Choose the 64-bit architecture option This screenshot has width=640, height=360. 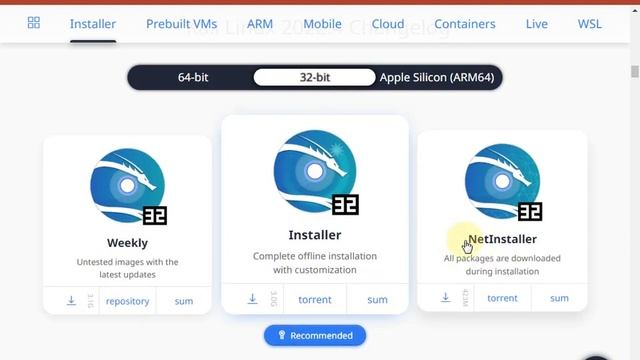click(x=193, y=77)
